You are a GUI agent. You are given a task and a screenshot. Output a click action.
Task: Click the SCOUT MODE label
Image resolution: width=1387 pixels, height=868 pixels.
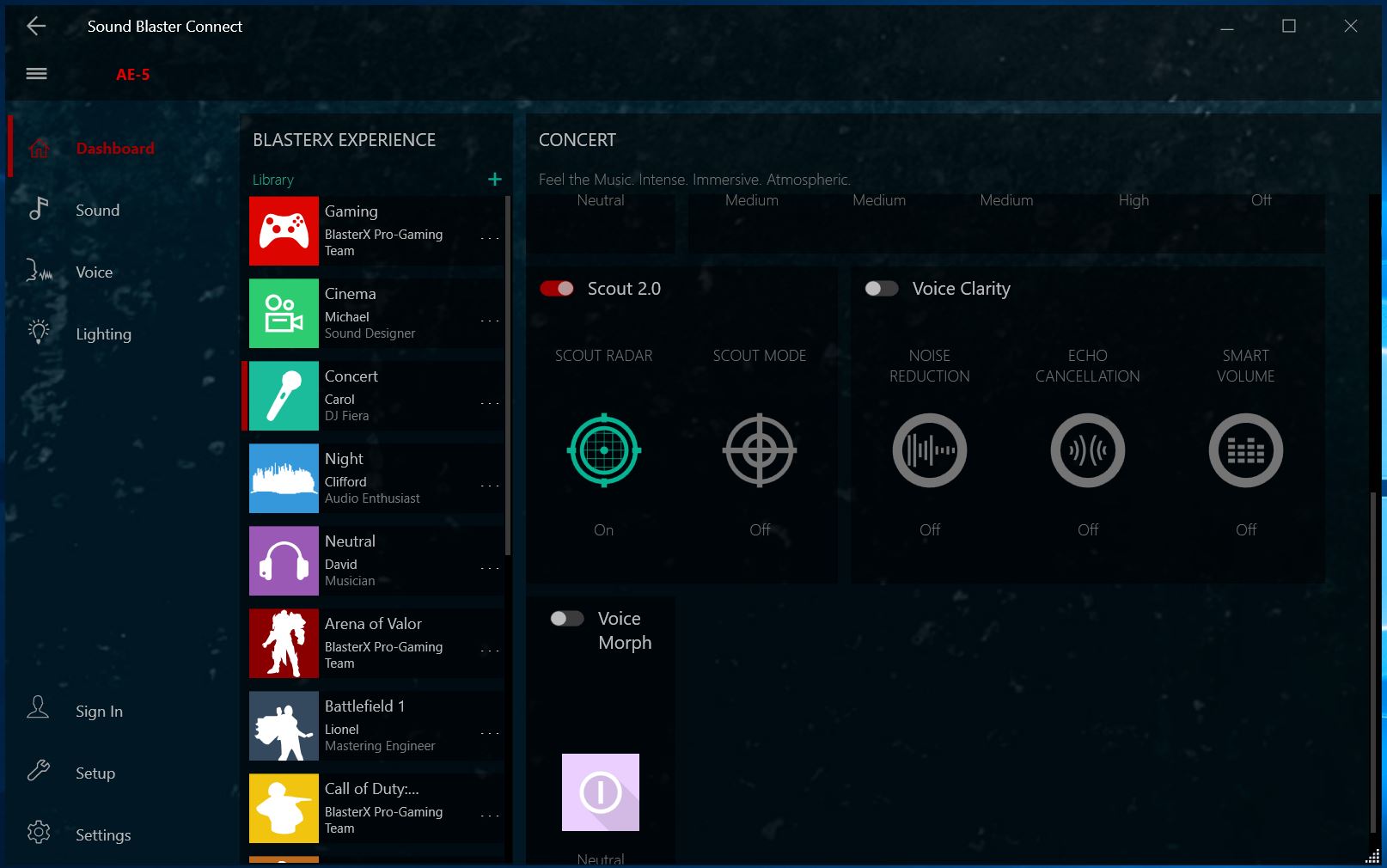pos(760,356)
